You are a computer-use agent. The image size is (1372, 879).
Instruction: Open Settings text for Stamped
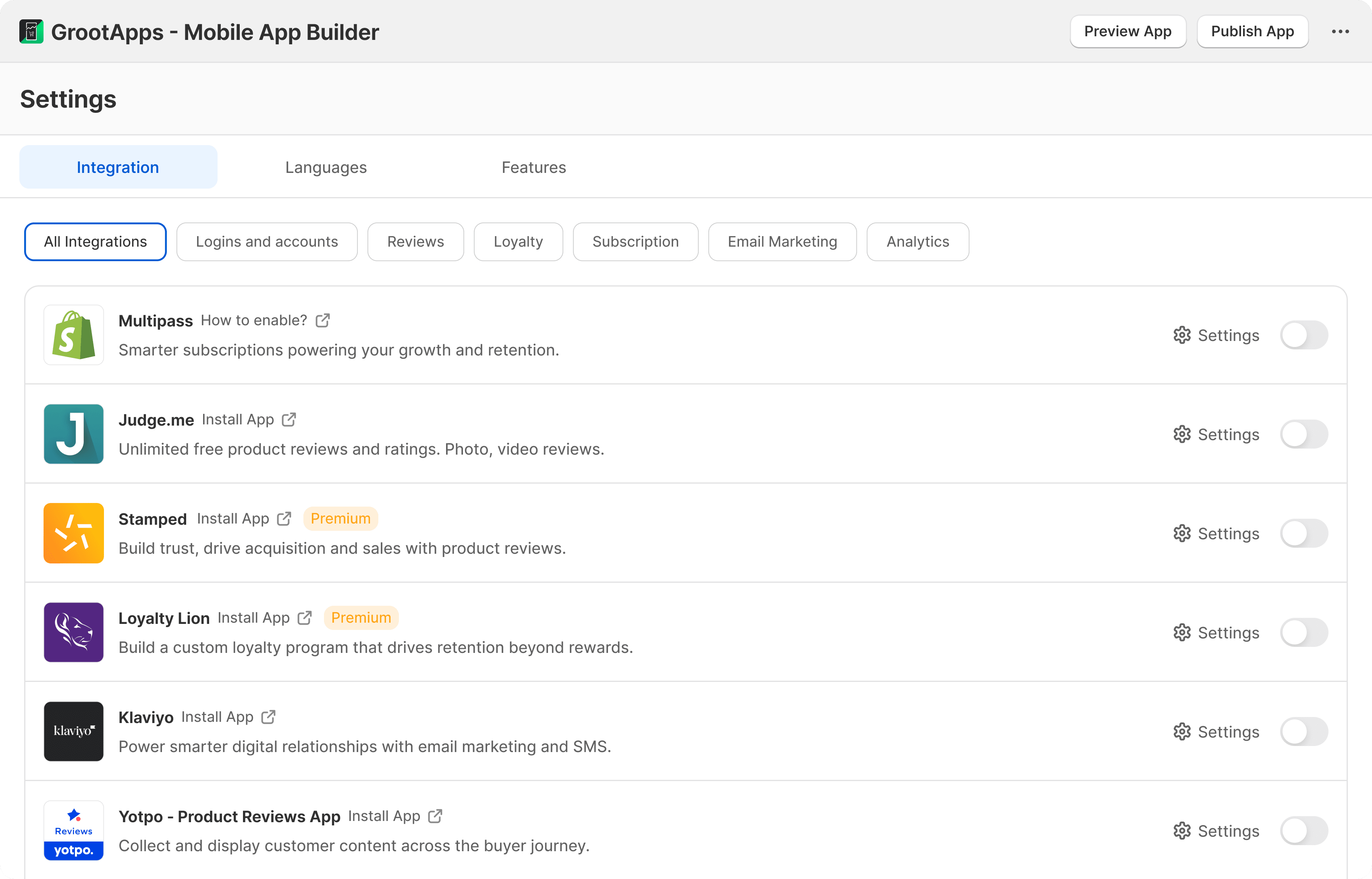pos(1228,533)
